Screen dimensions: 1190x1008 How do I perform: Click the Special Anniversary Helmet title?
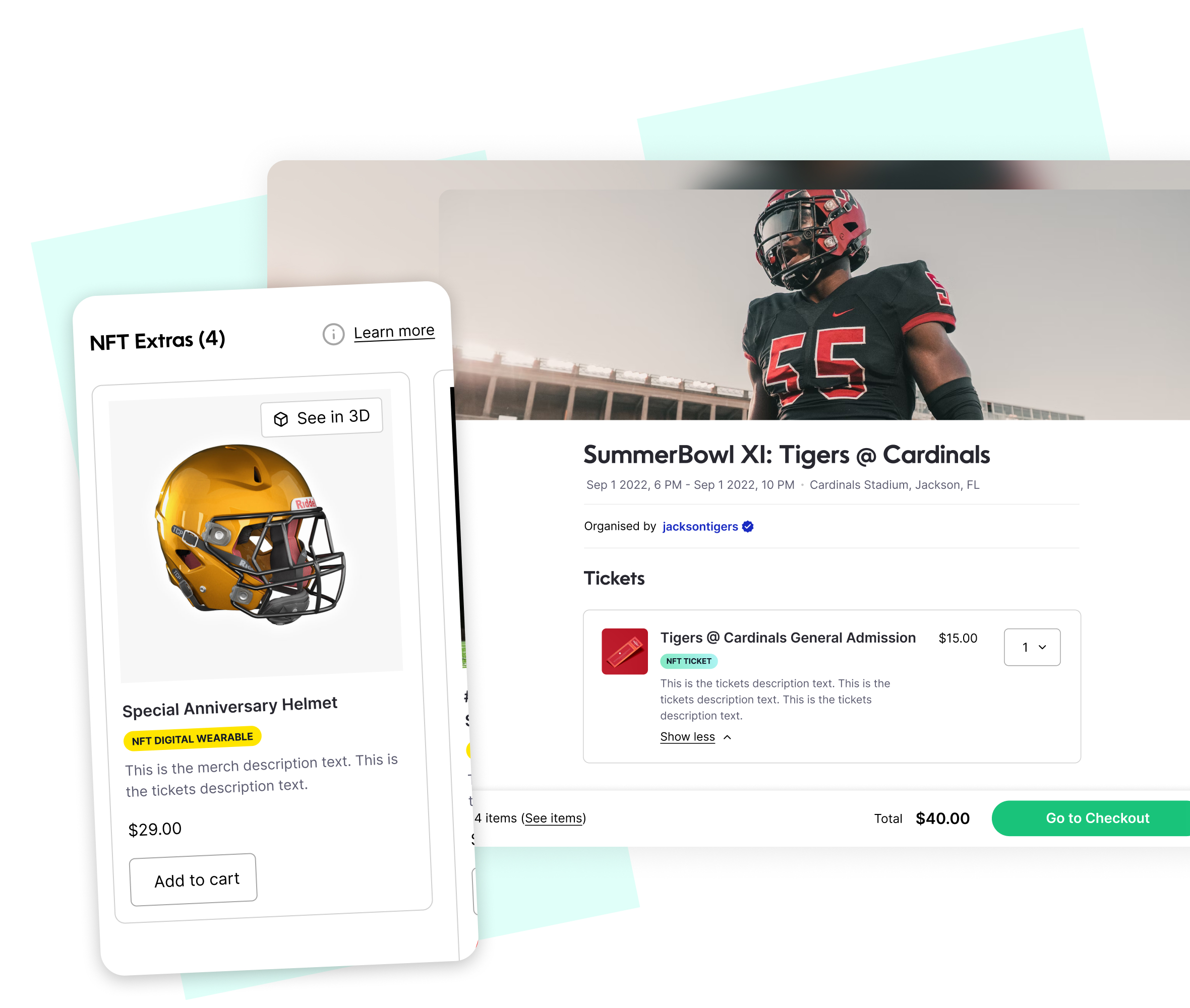(230, 707)
